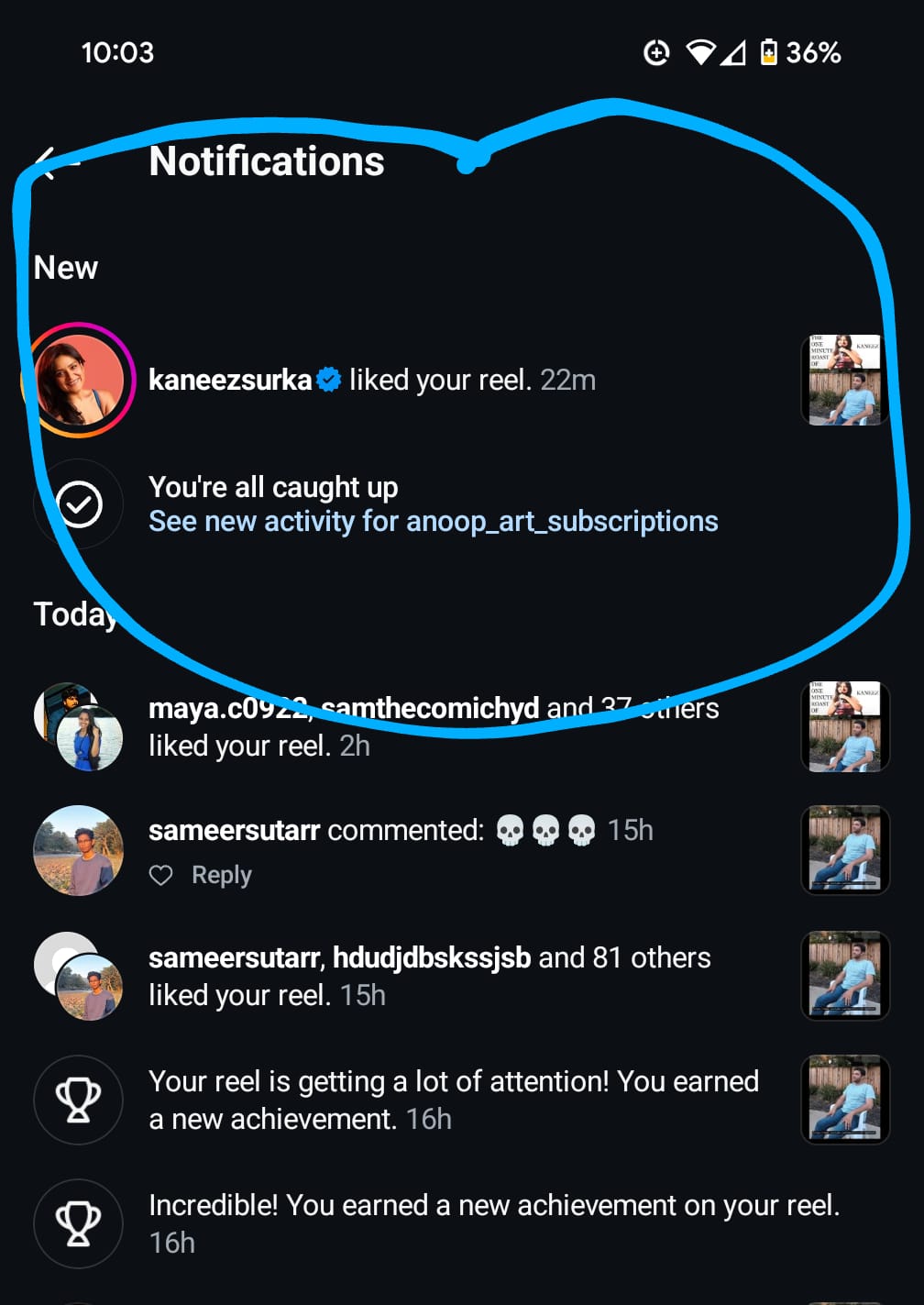The width and height of the screenshot is (924, 1305).
Task: Open kaneezsurka's profile picture story
Action: point(79,380)
